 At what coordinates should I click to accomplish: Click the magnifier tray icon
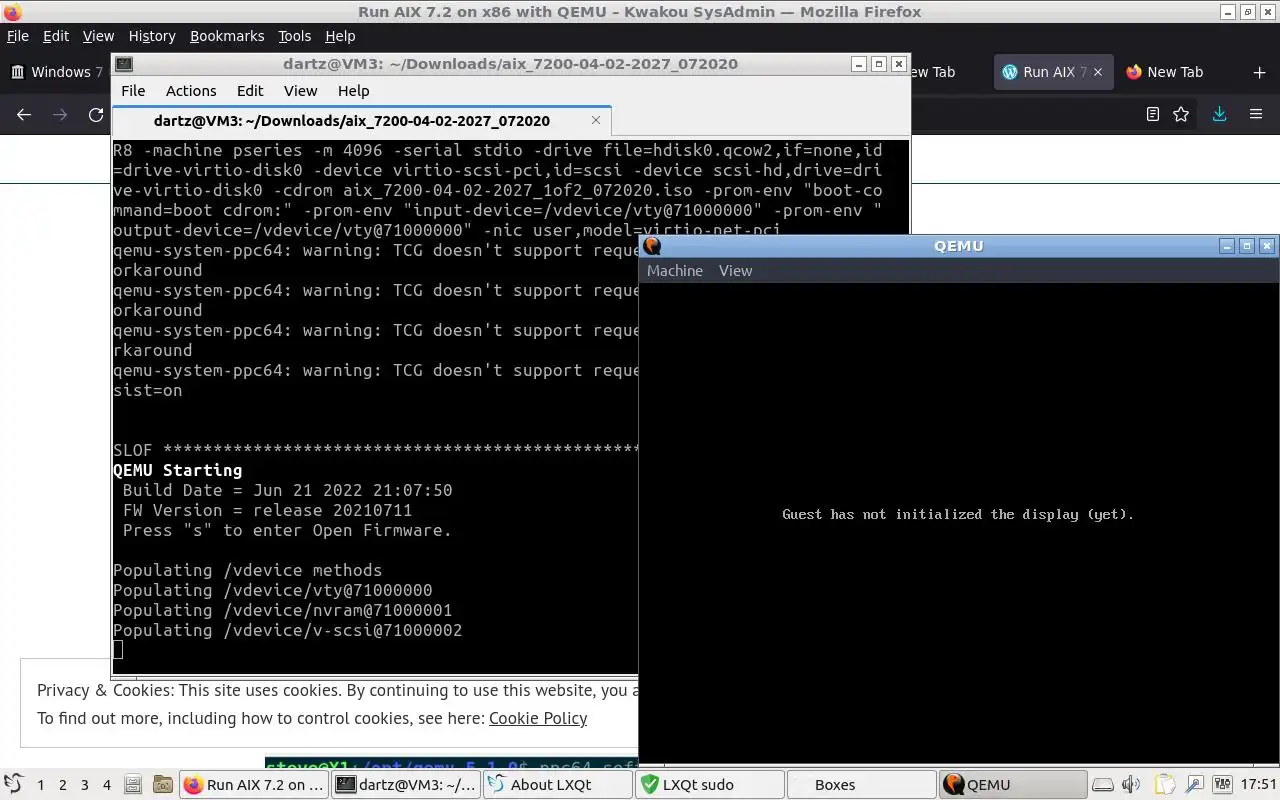pos(1194,785)
